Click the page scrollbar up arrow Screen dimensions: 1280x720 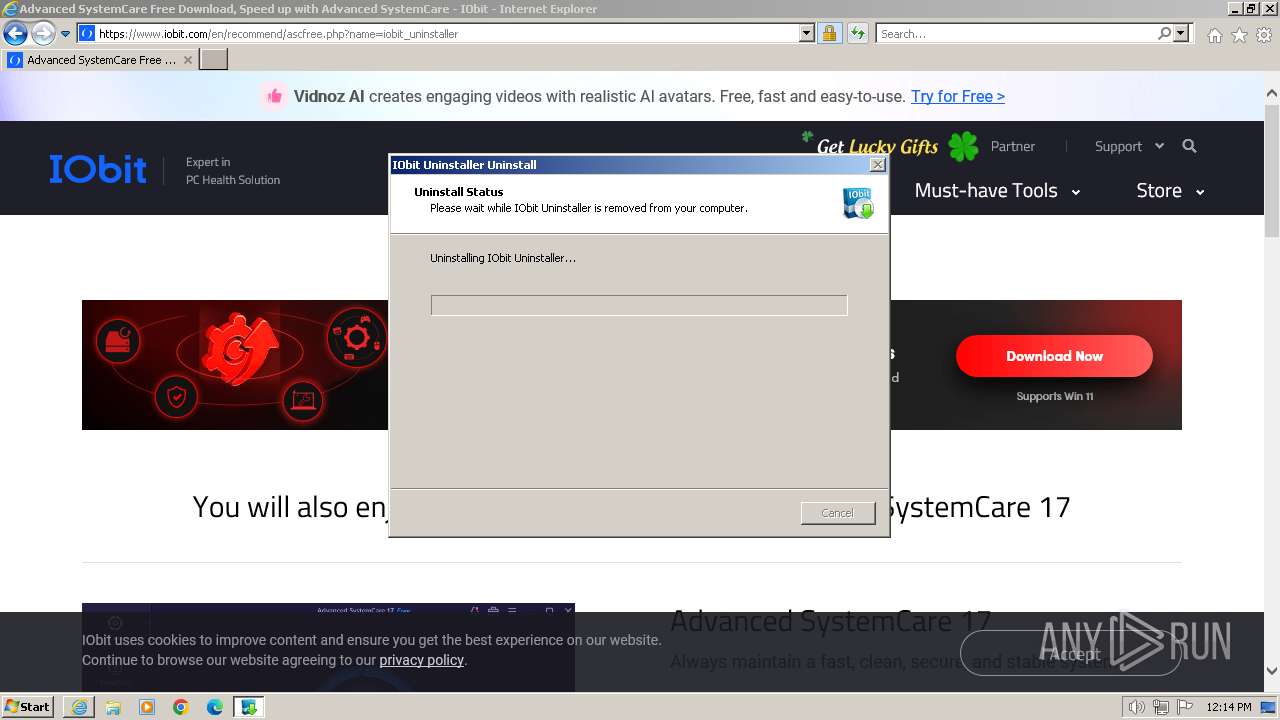coord(1272,93)
